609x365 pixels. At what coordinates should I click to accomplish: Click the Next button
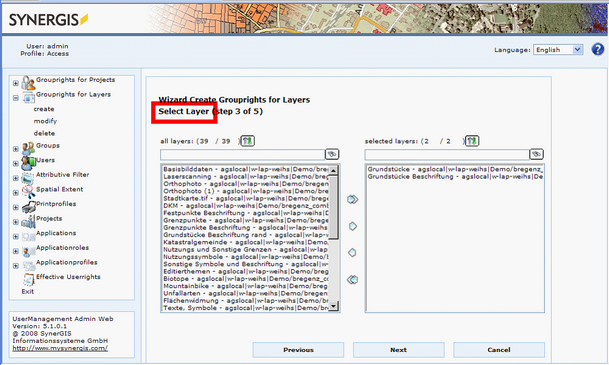398,350
